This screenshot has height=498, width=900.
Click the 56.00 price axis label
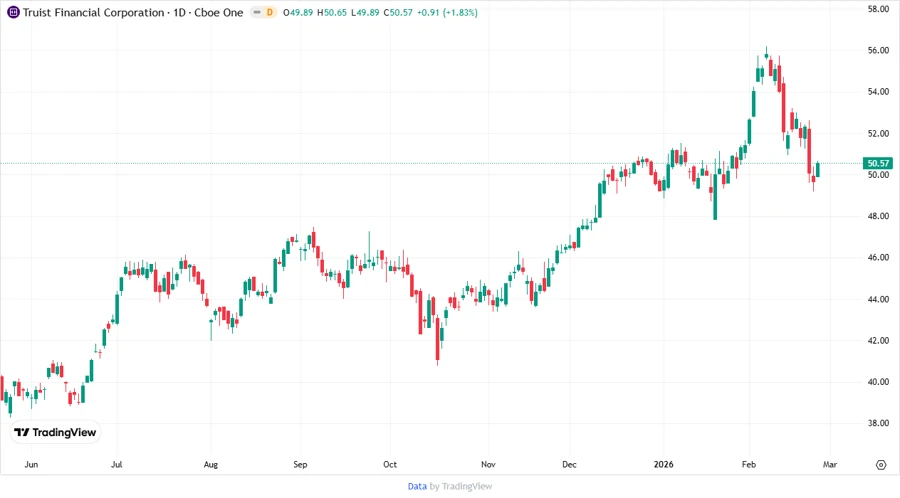[x=878, y=50]
